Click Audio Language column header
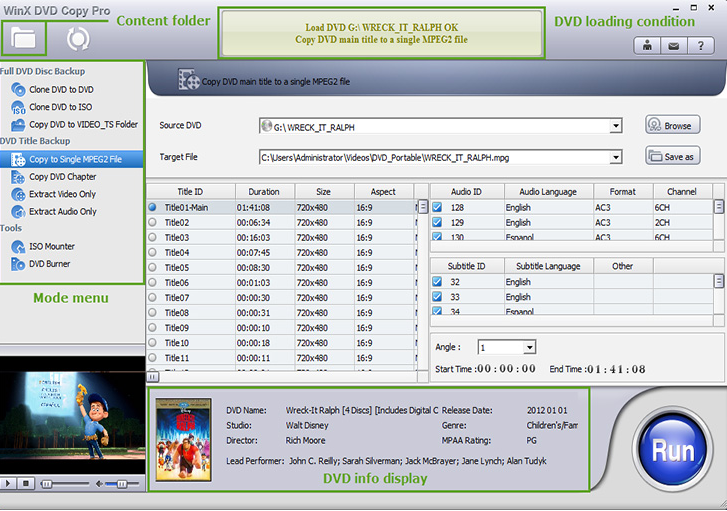Viewport: 727px width, 511px height. click(548, 192)
